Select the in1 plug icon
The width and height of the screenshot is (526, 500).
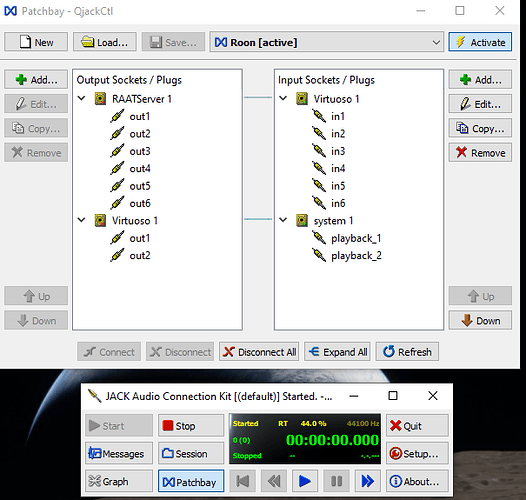(319, 116)
